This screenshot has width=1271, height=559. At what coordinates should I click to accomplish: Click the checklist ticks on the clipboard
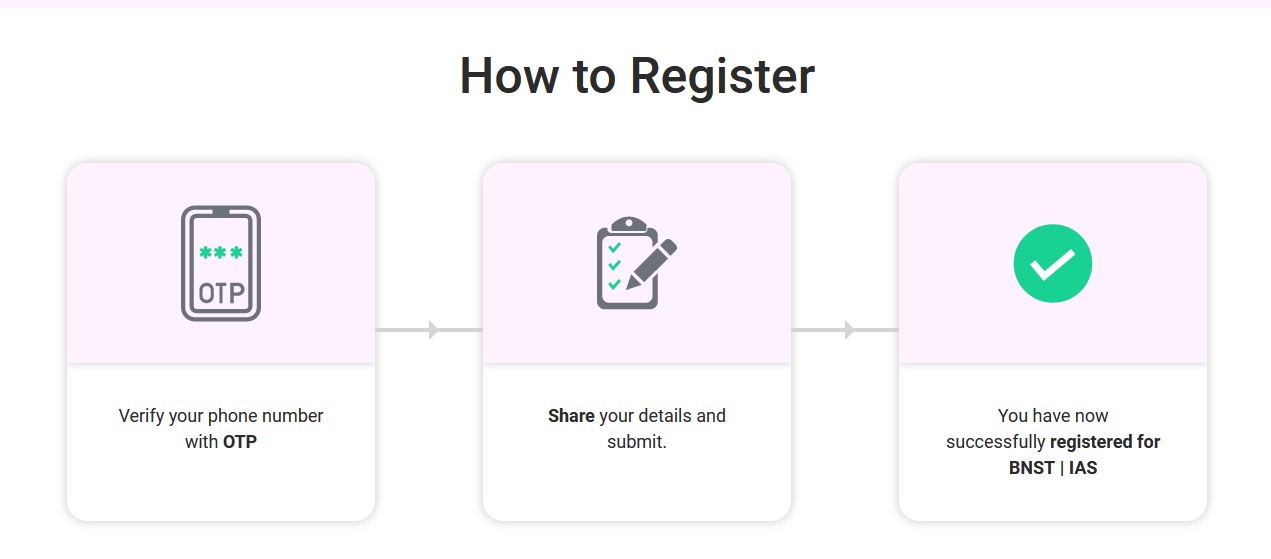tap(615, 265)
